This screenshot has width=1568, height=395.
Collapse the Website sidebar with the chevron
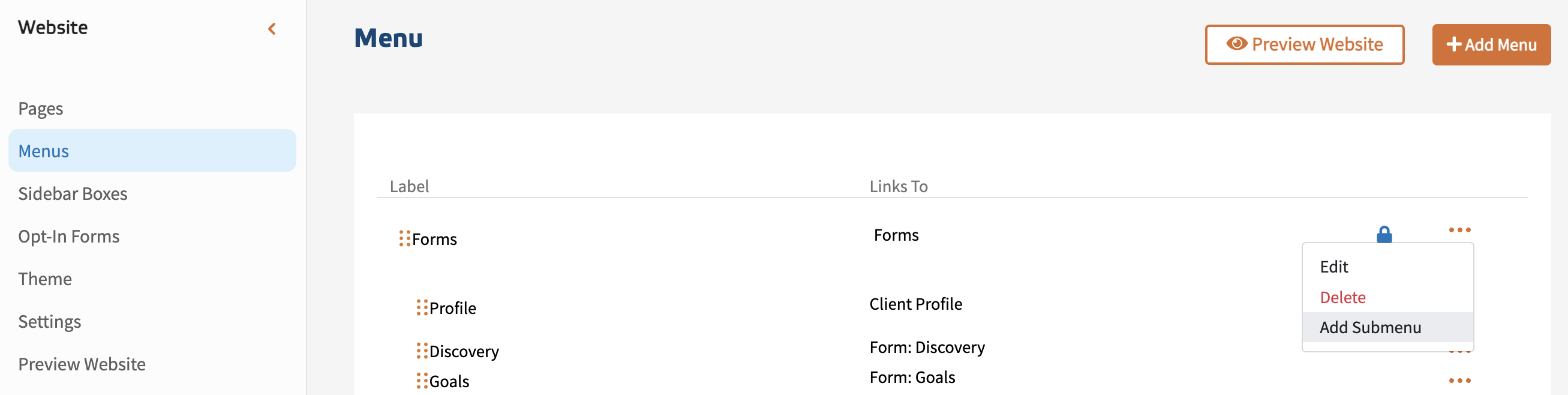(272, 29)
